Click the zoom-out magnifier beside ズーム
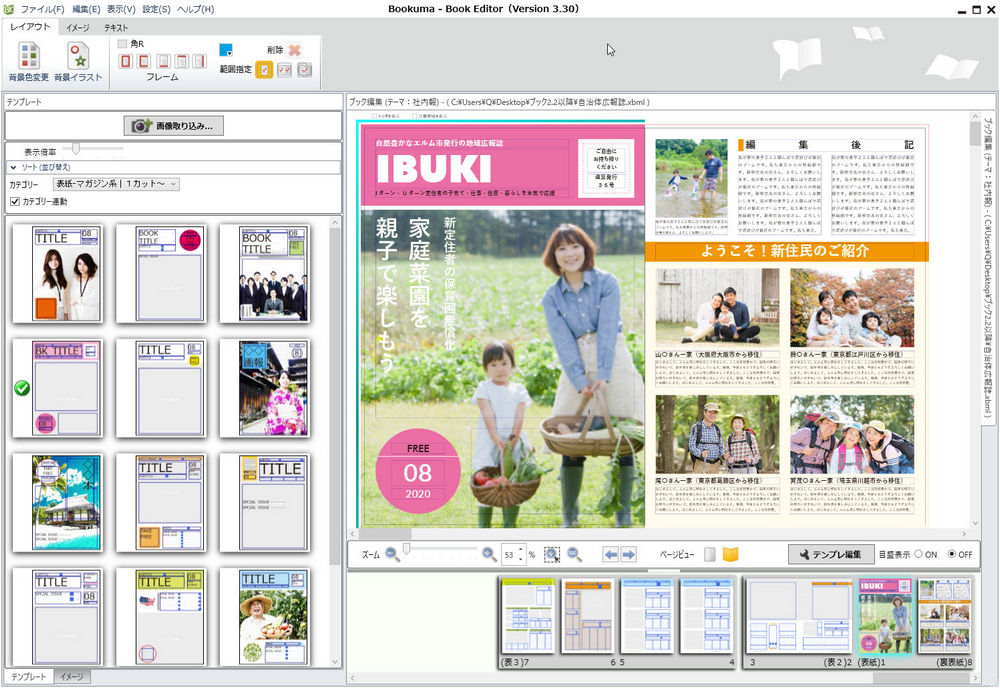The image size is (1000, 688). 393,554
